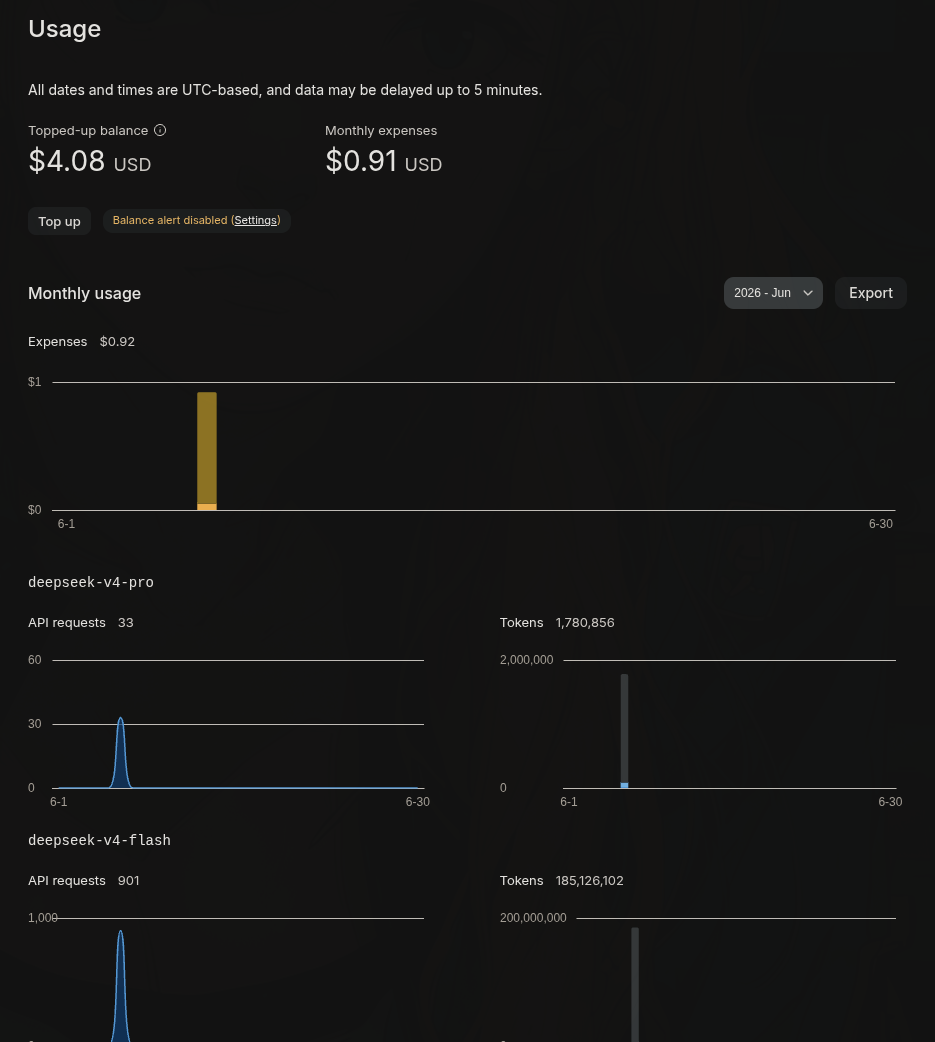Click the deepseek-v4-pro tokens bar
The width and height of the screenshot is (935, 1042).
(625, 731)
